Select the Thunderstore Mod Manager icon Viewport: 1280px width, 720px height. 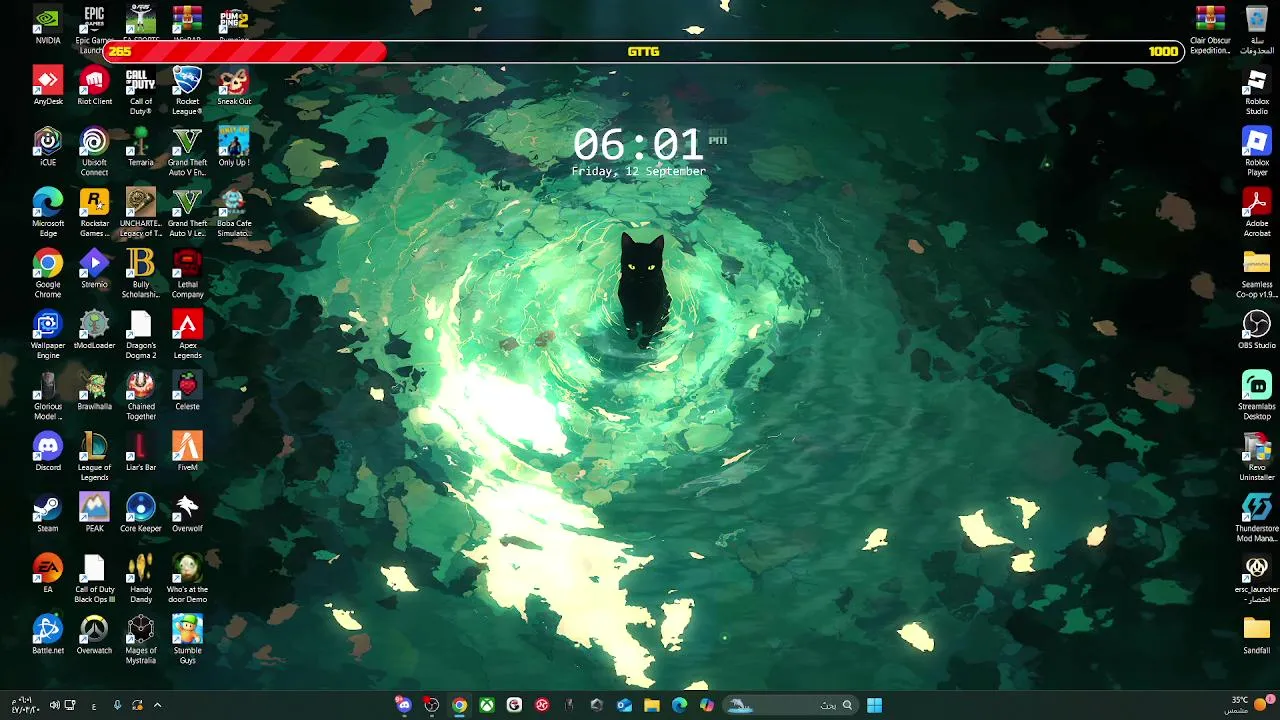point(1257,518)
